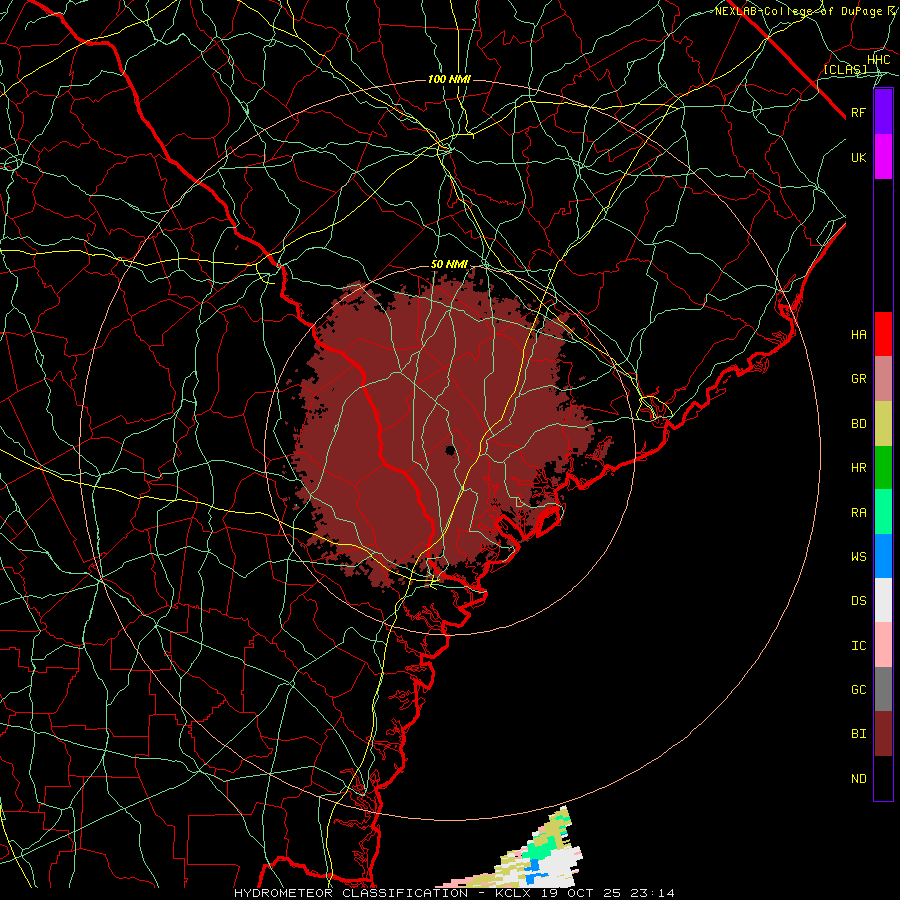Click the GC gray legend color swatch

883,689
